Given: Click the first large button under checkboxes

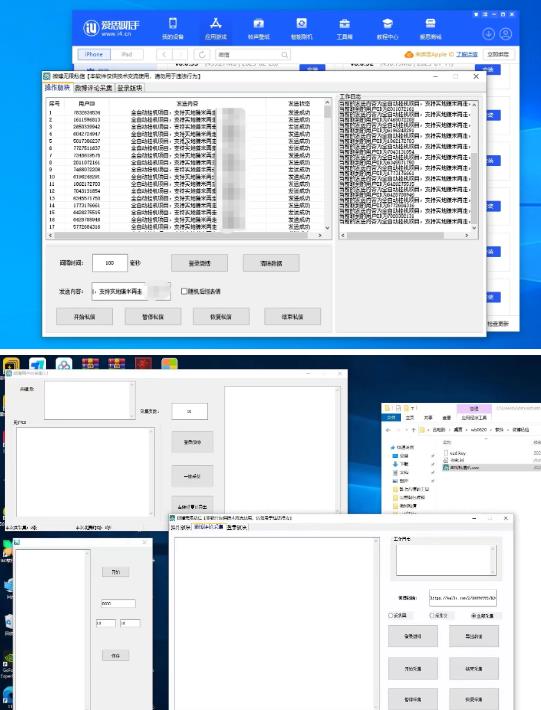Looking at the screenshot, I should click(412, 636).
